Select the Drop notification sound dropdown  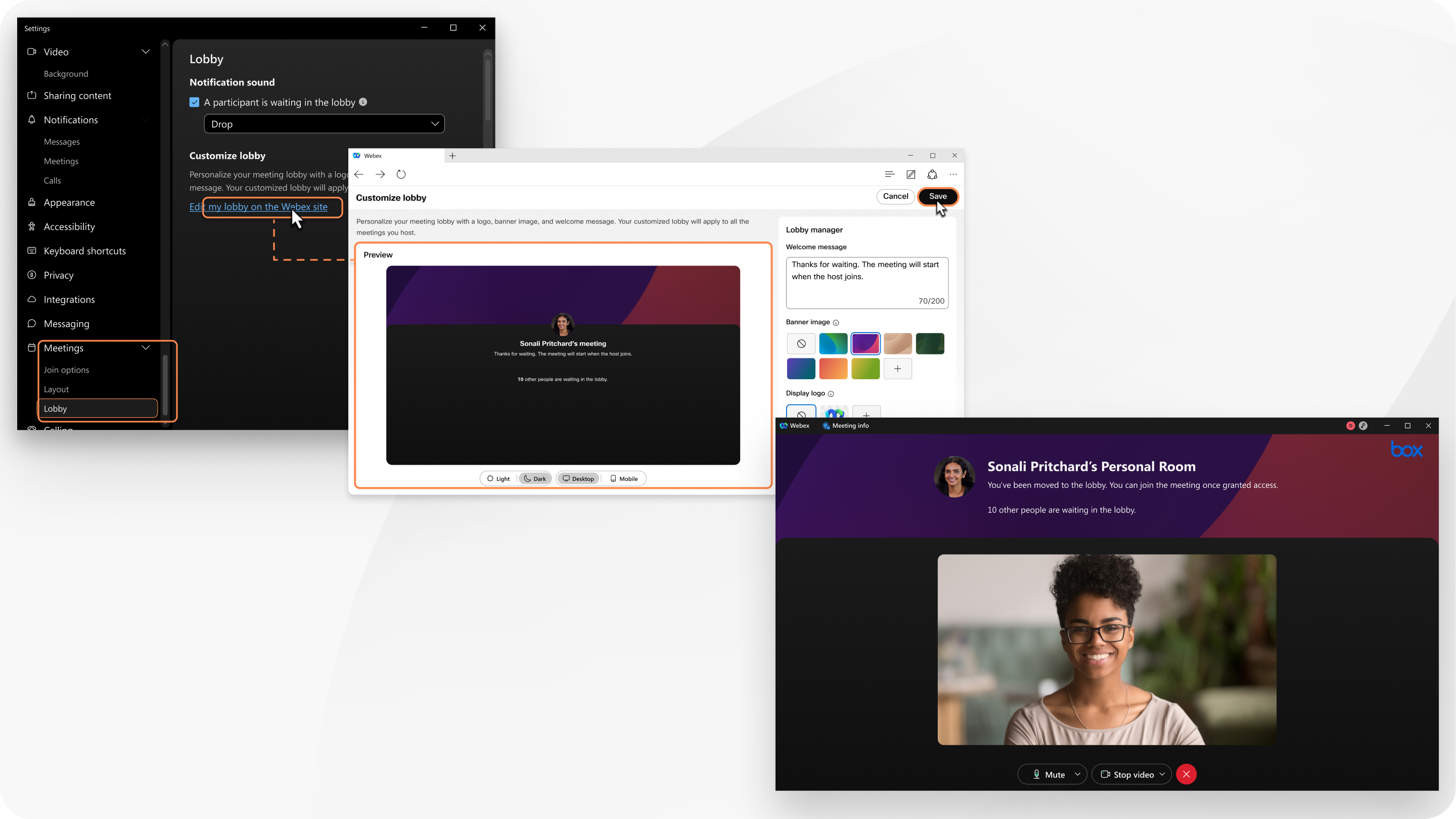coord(324,123)
